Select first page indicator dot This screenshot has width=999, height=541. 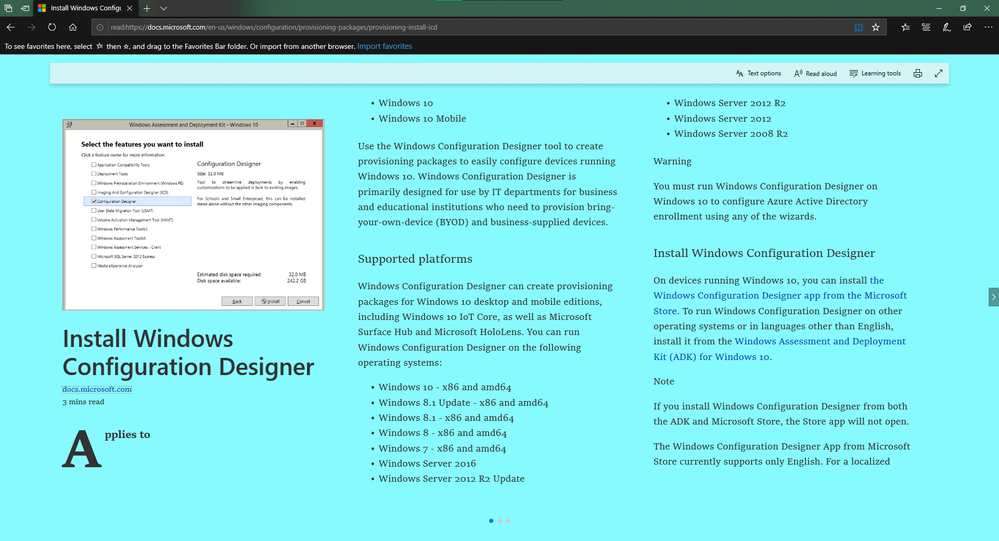[491, 521]
